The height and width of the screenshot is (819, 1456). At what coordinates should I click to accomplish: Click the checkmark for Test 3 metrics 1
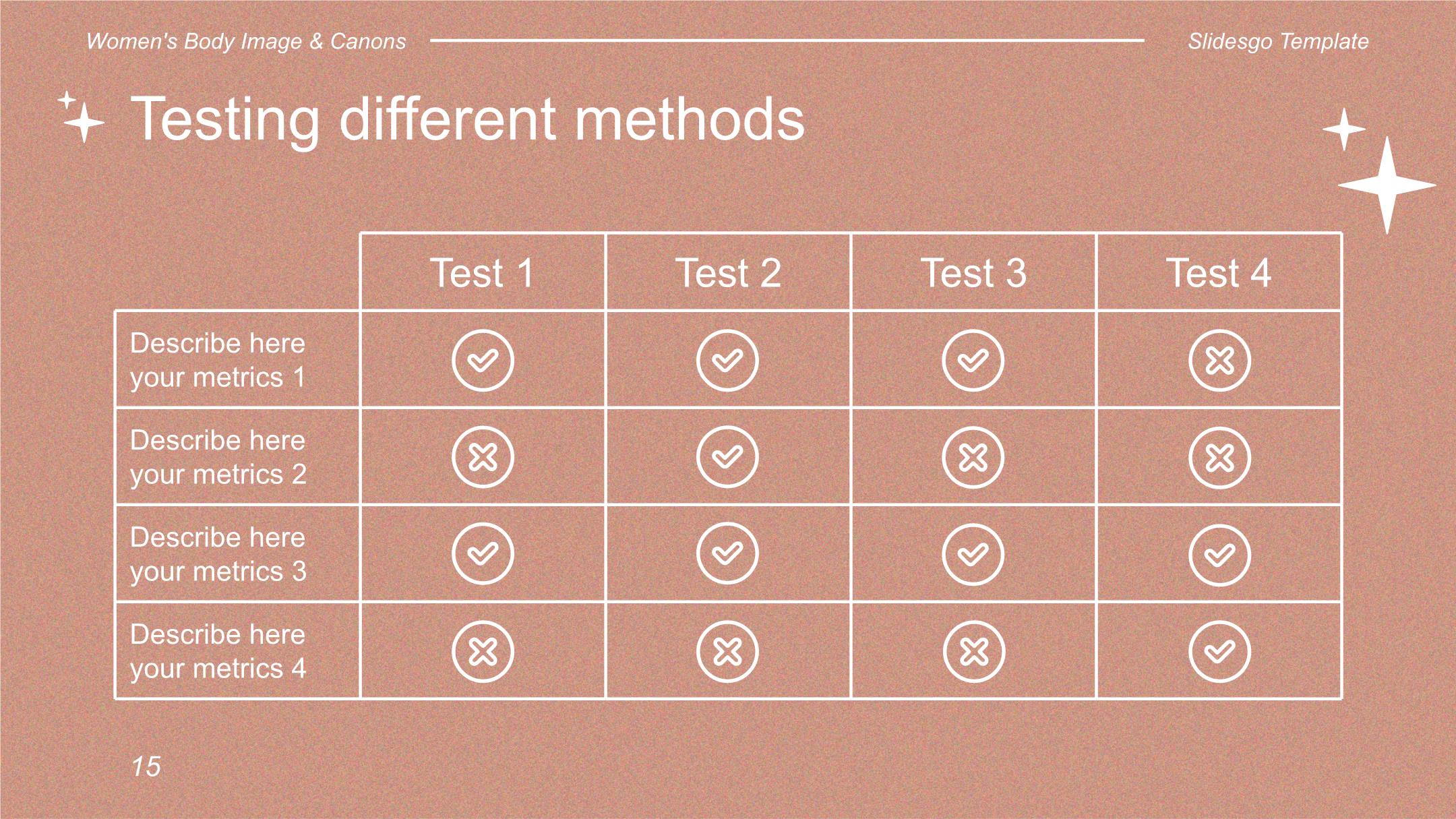973,361
